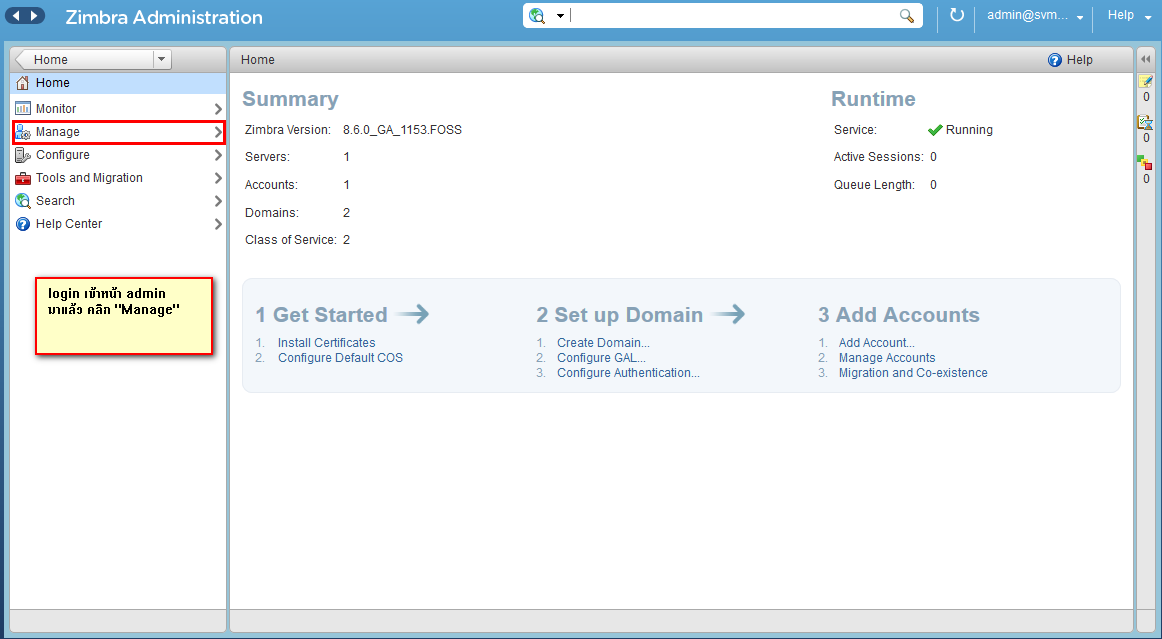This screenshot has width=1162, height=639.
Task: Collapse the right status pane with the double arrow
Action: pyautogui.click(x=1146, y=59)
